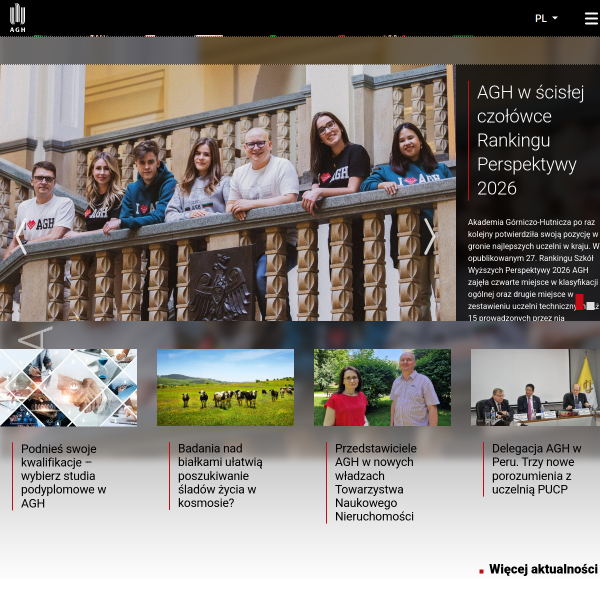
Task: Click the gray triangle arrow above news cards
Action: tap(35, 337)
